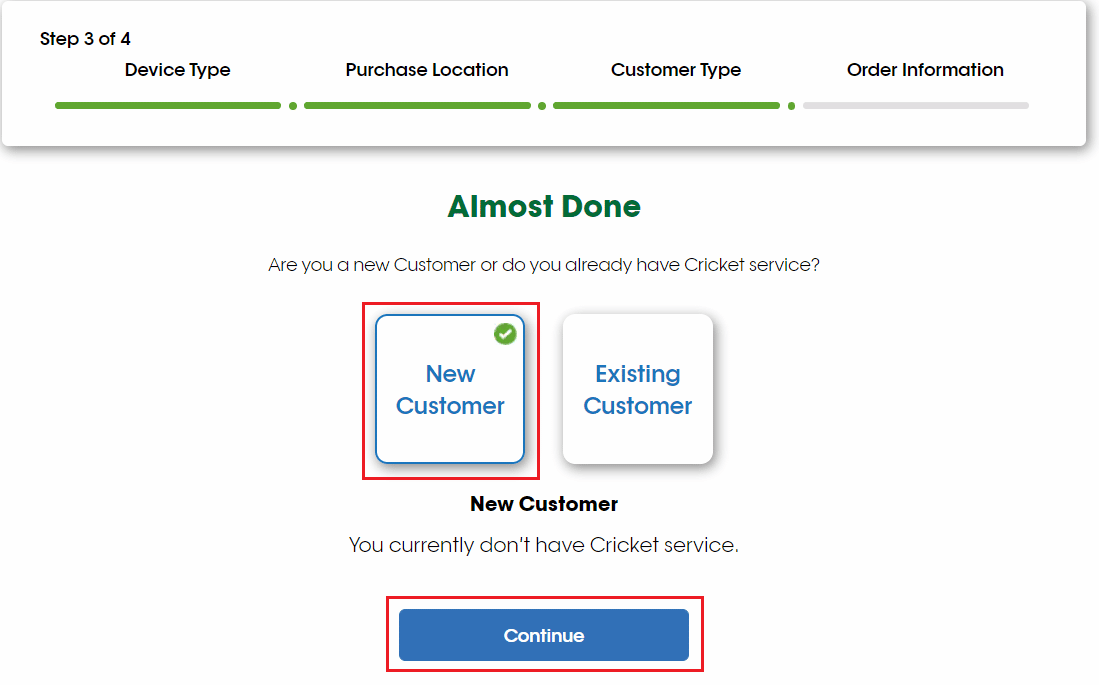Click the dot between Device Type and Purchase Location bars
This screenshot has height=685, width=1099.
[x=293, y=105]
